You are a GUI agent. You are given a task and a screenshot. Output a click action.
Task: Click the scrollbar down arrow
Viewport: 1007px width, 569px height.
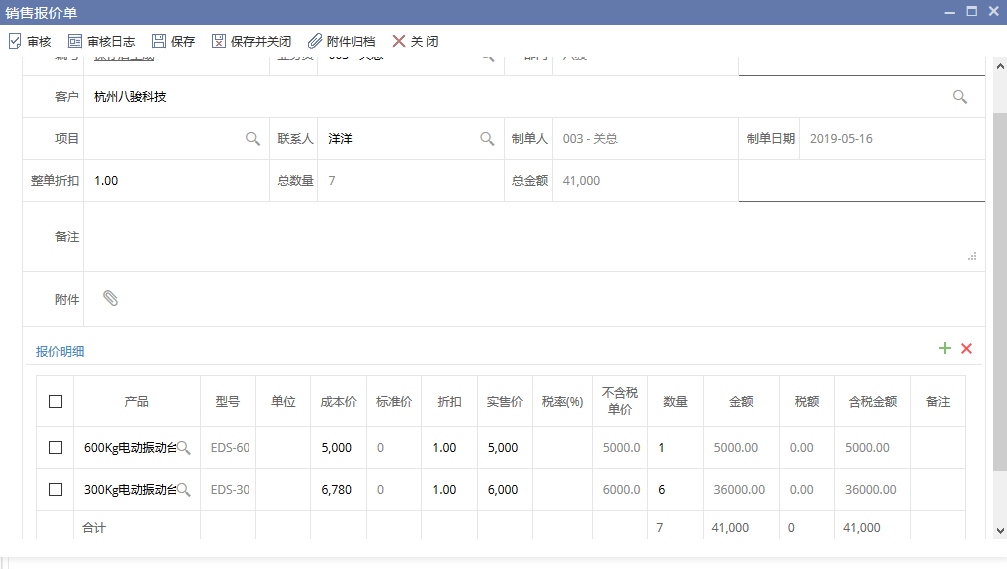tap(999, 530)
